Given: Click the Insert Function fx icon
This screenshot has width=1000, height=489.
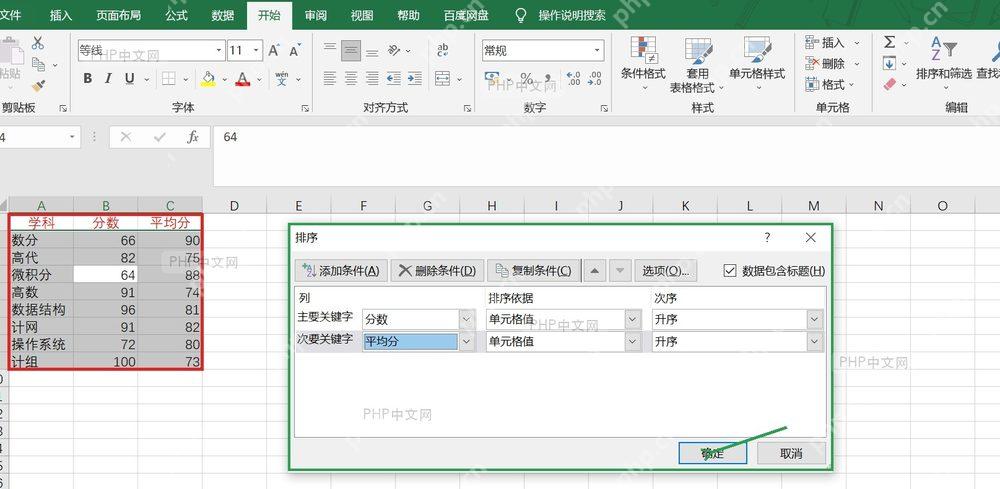Looking at the screenshot, I should pyautogui.click(x=193, y=136).
